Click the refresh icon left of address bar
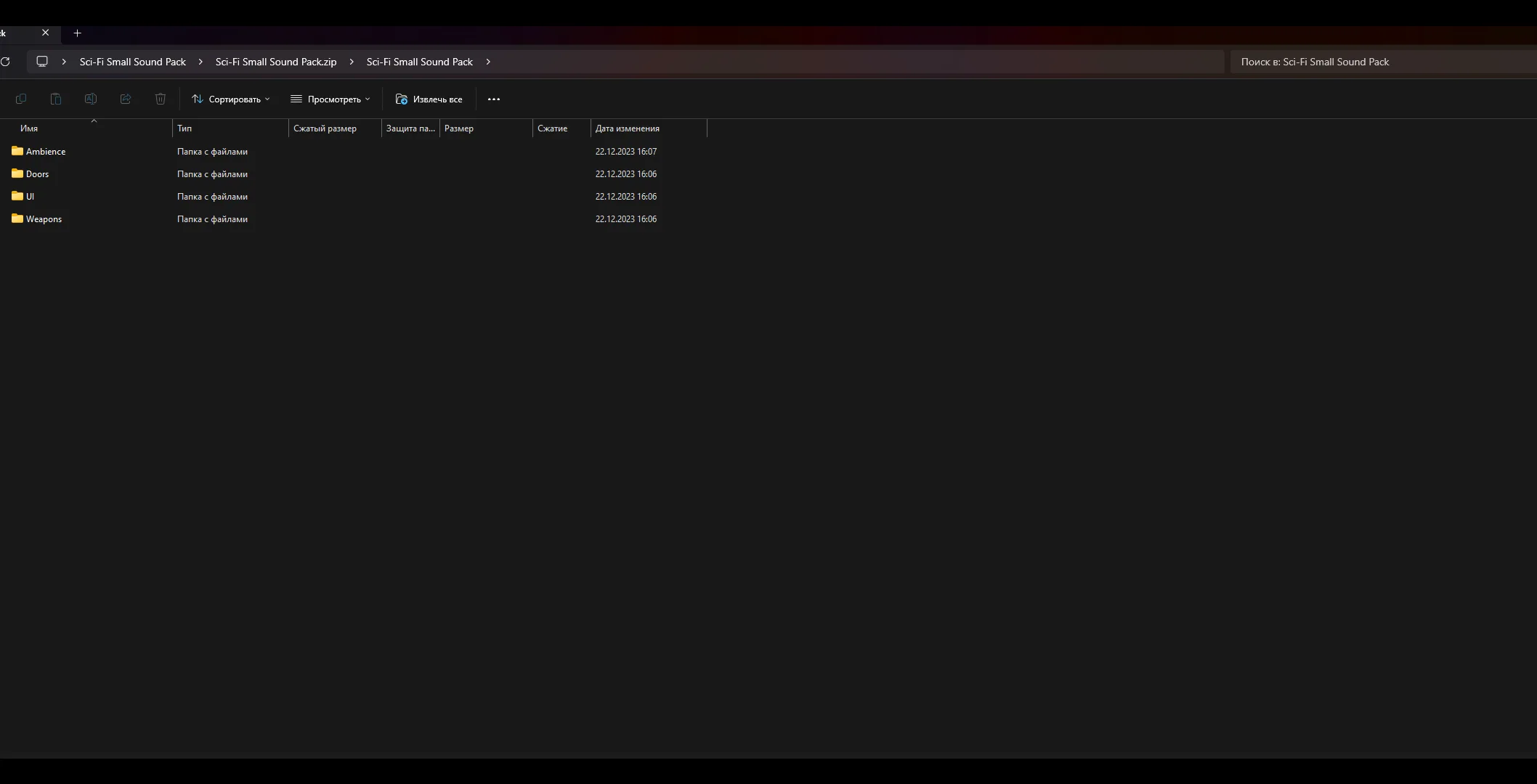The height and width of the screenshot is (784, 1537). point(5,62)
